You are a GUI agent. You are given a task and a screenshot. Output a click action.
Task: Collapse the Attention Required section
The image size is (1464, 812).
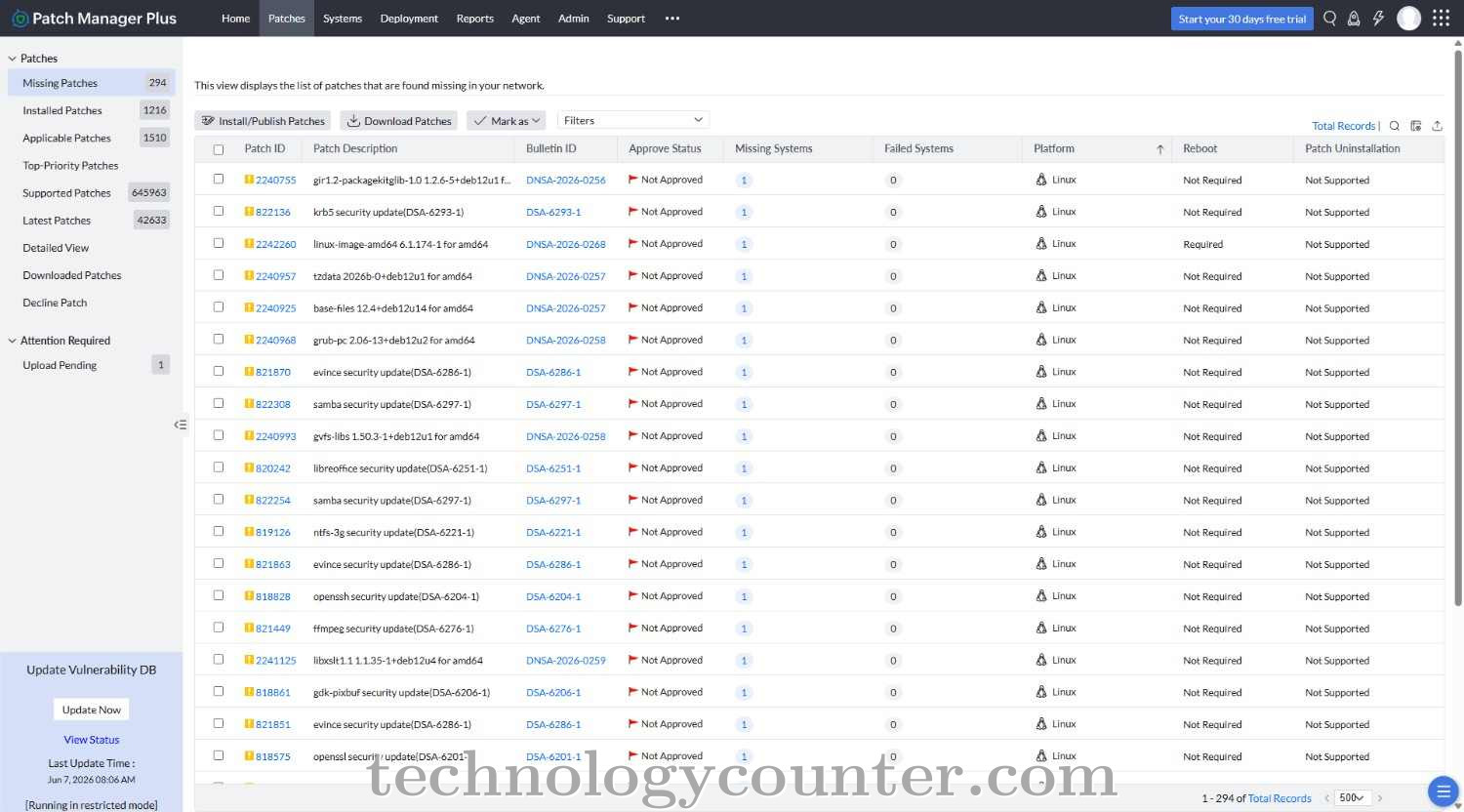pyautogui.click(x=12, y=341)
